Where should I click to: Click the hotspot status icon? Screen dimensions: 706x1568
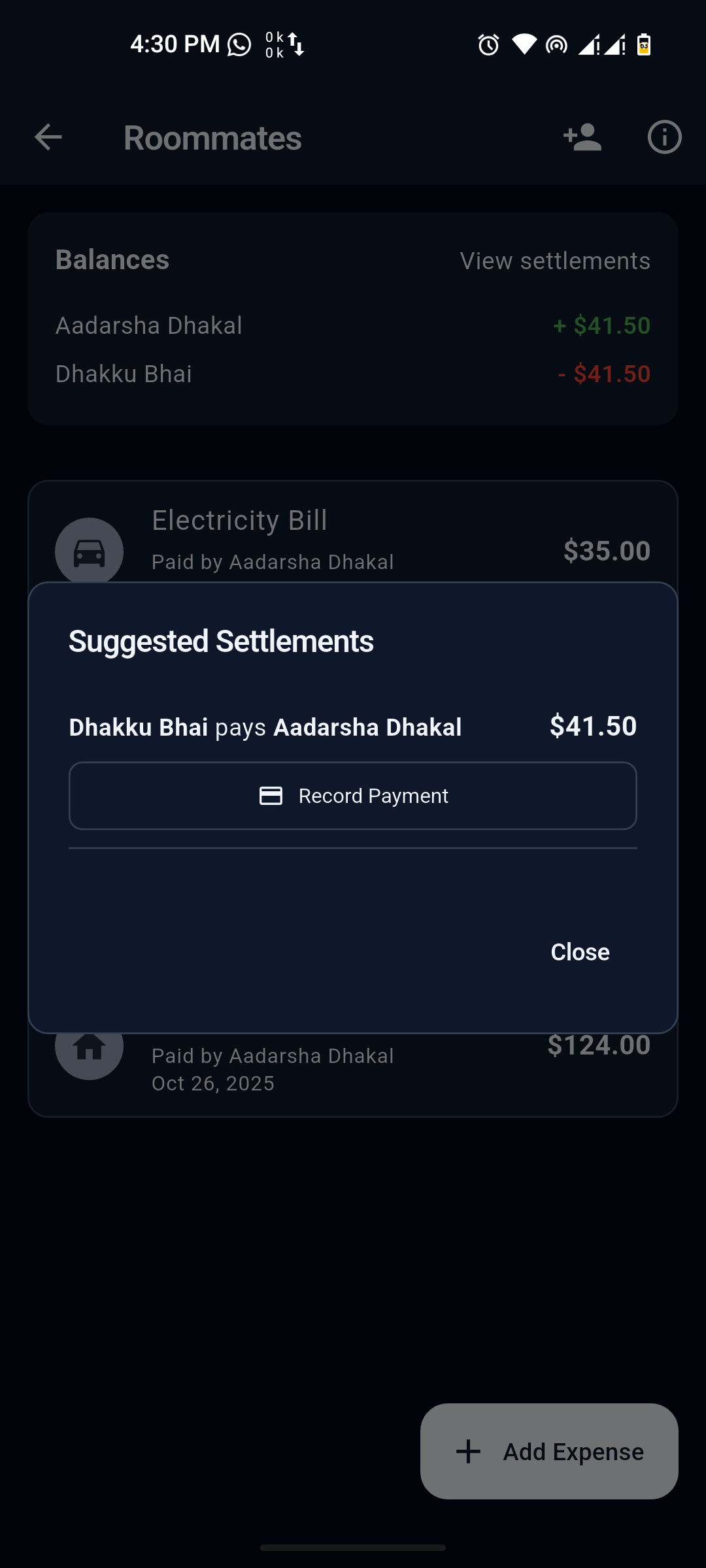pyautogui.click(x=556, y=44)
